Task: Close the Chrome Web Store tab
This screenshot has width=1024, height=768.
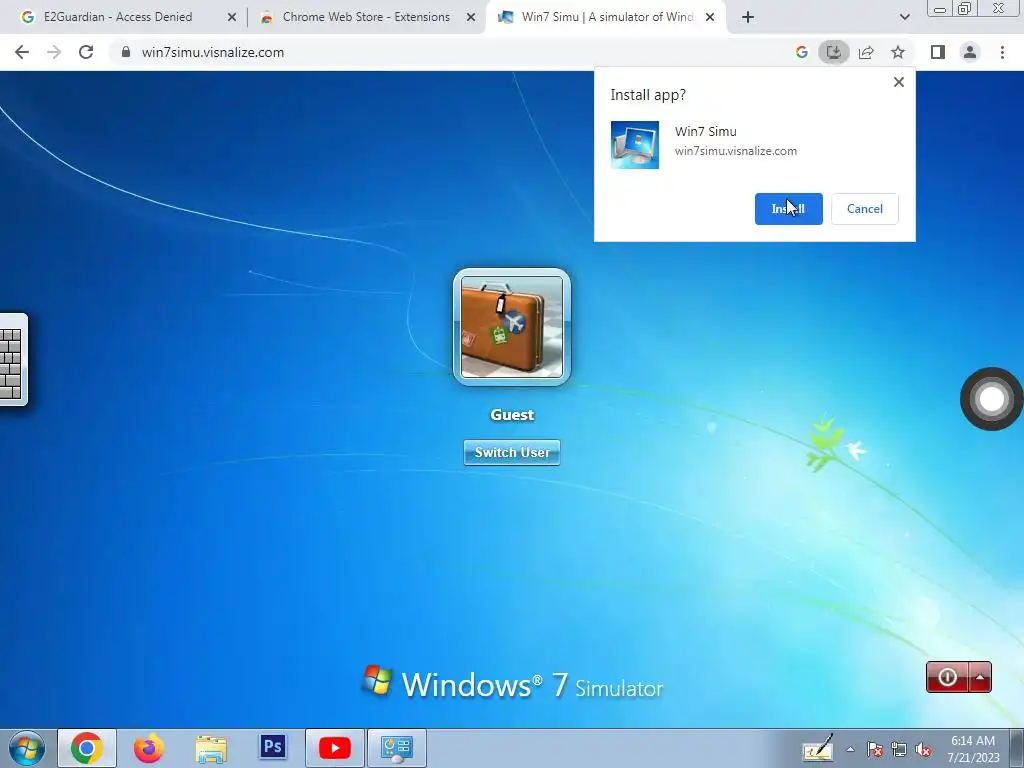Action: point(471,18)
